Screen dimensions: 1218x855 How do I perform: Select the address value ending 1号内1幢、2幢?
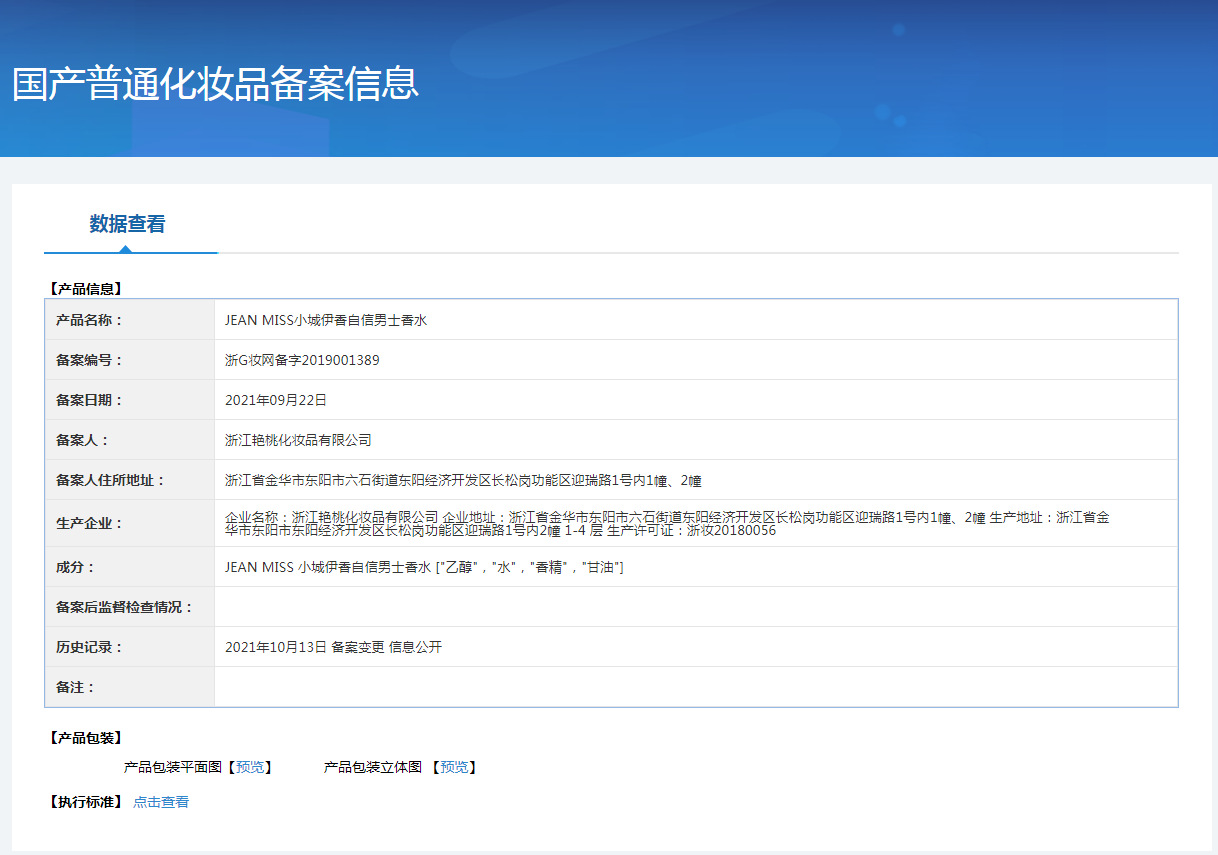(x=463, y=480)
